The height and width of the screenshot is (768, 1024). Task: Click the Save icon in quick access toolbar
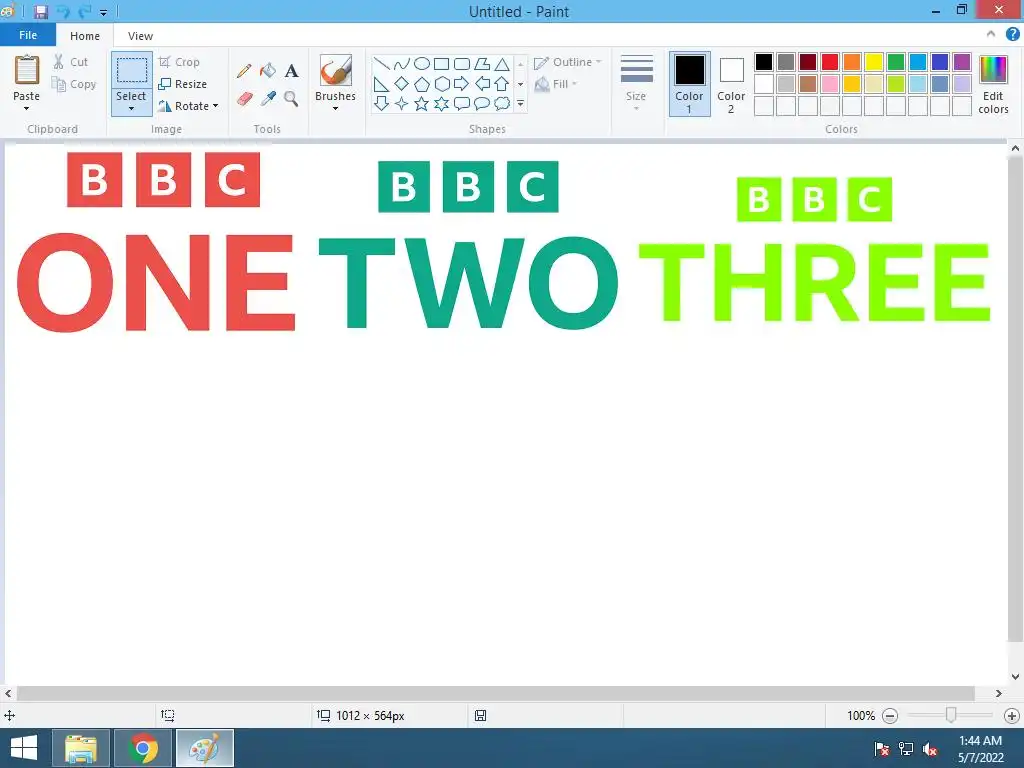pos(41,12)
